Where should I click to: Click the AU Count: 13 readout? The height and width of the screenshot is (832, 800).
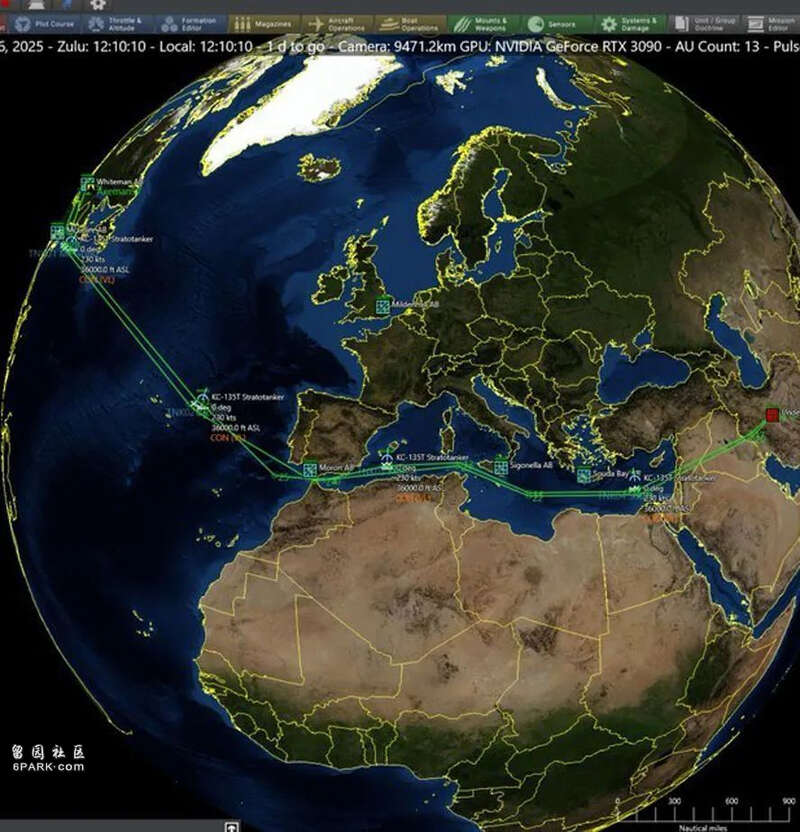[717, 46]
